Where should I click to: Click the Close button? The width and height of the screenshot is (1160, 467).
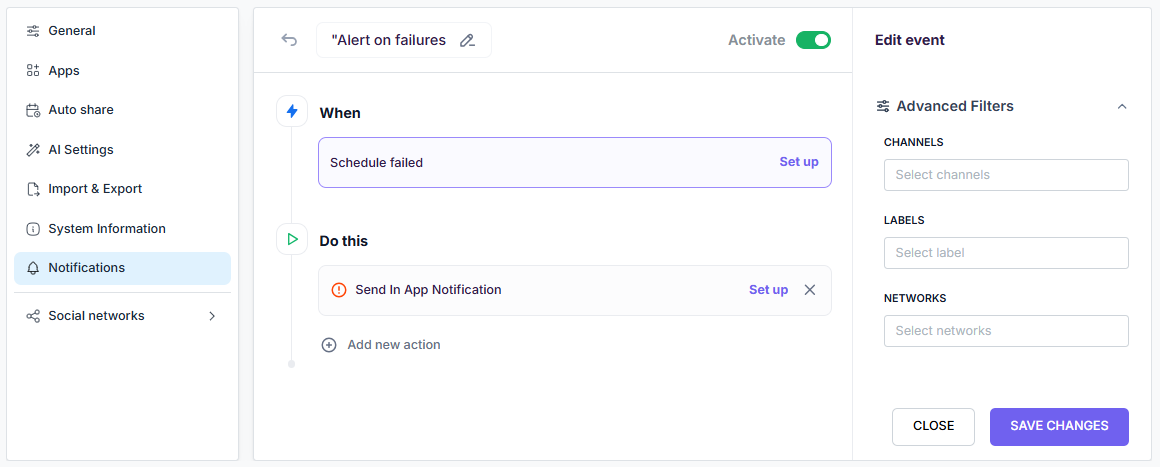point(933,426)
